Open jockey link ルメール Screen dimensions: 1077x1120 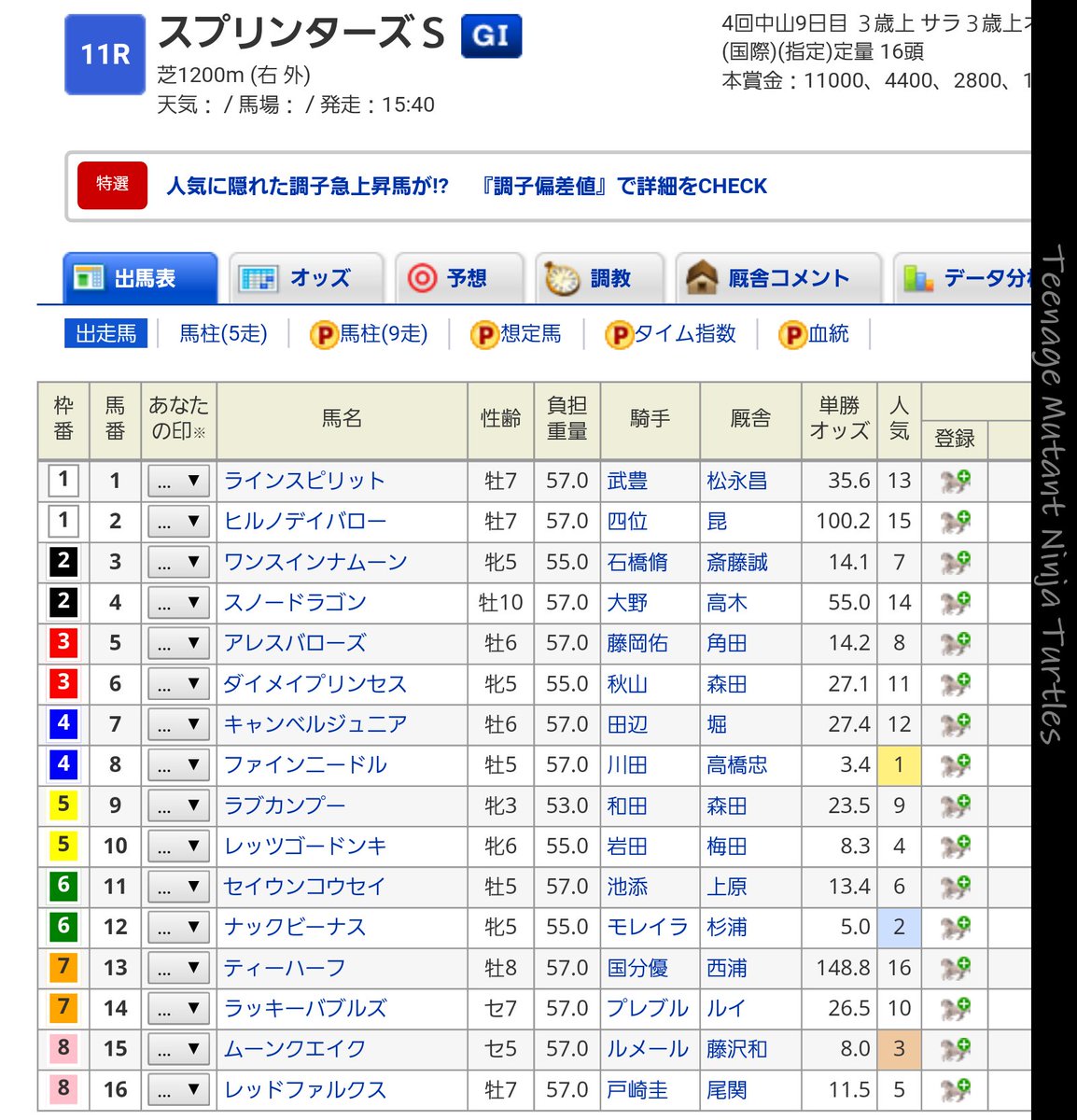coord(648,1050)
